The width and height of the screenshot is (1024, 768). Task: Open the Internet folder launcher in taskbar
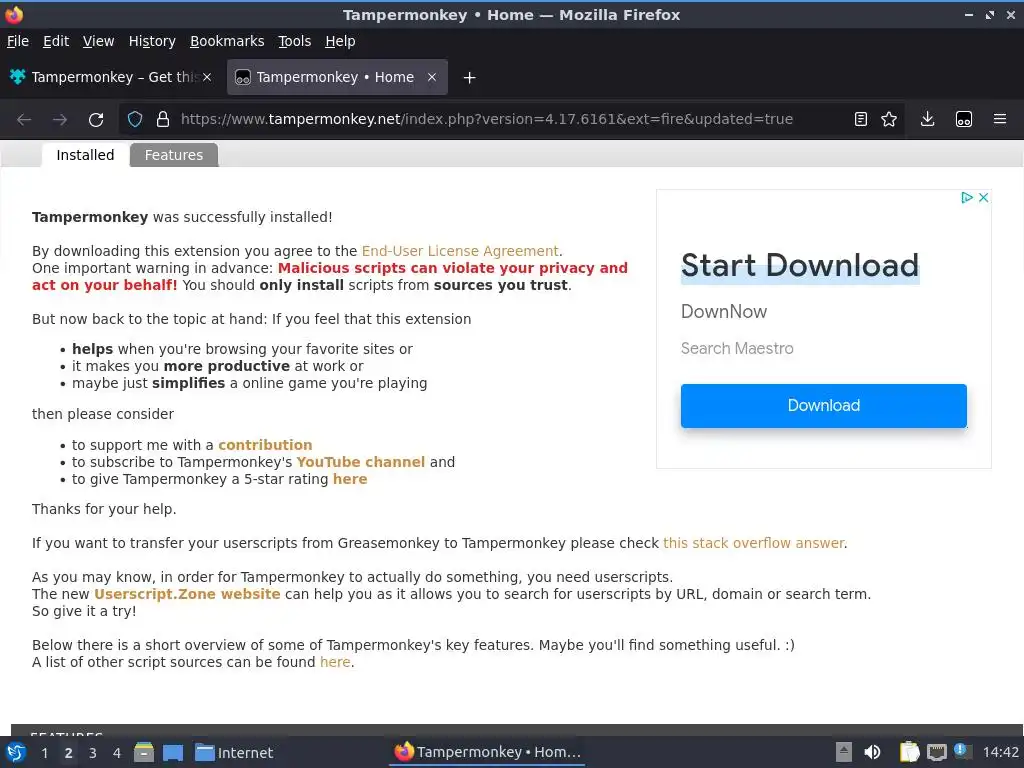234,752
